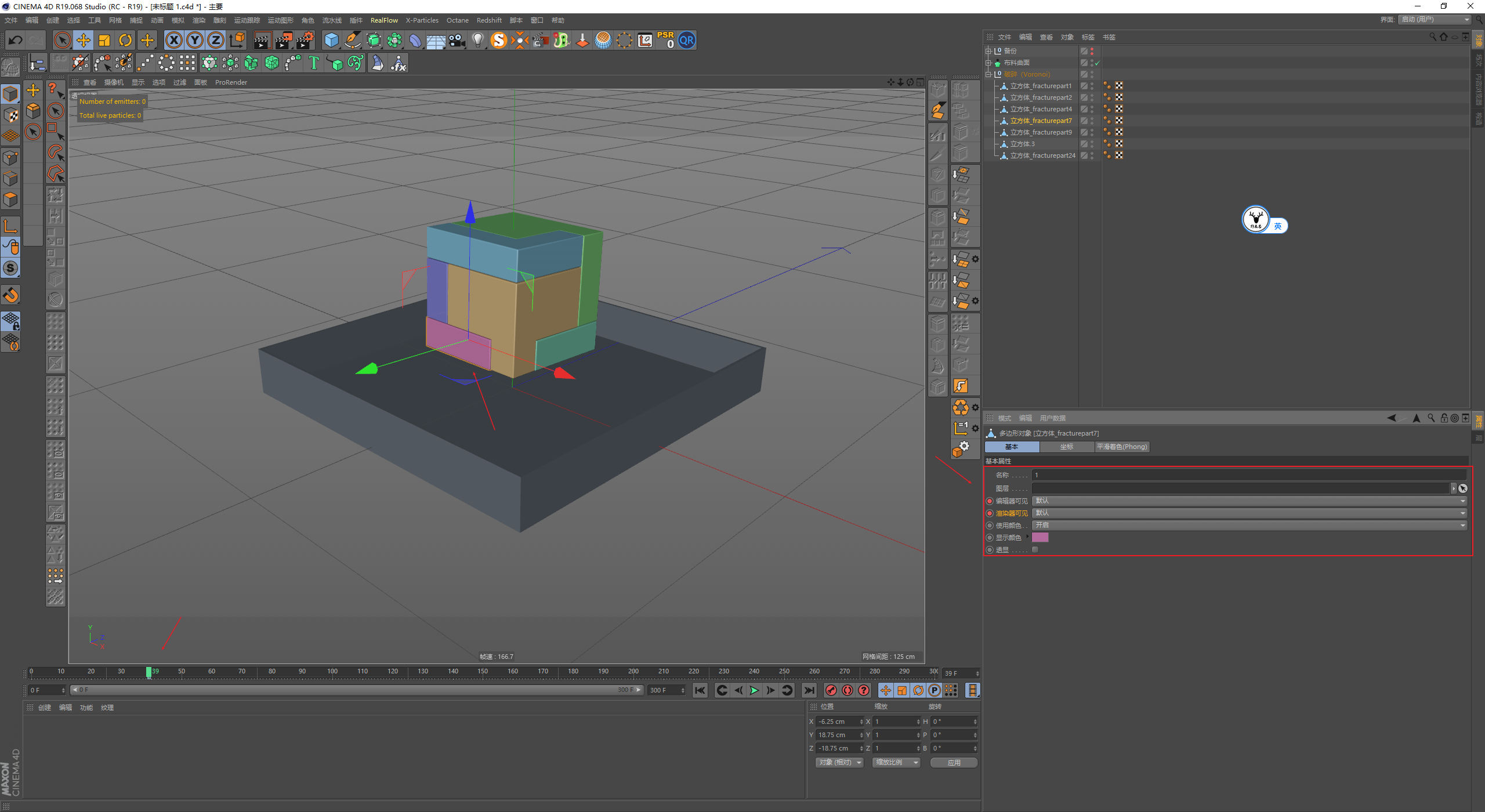Click the MoText green T icon
This screenshot has height=812, width=1485.
314,63
